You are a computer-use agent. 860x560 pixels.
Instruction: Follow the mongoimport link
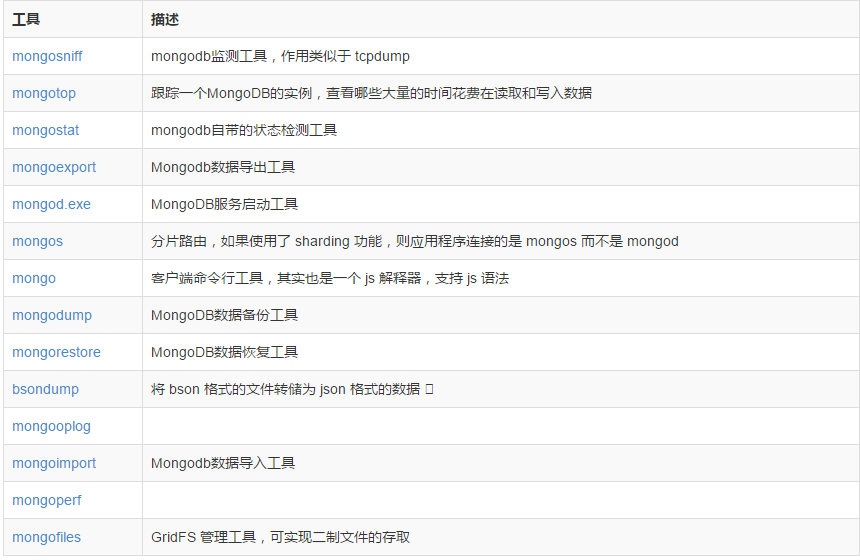pos(54,463)
